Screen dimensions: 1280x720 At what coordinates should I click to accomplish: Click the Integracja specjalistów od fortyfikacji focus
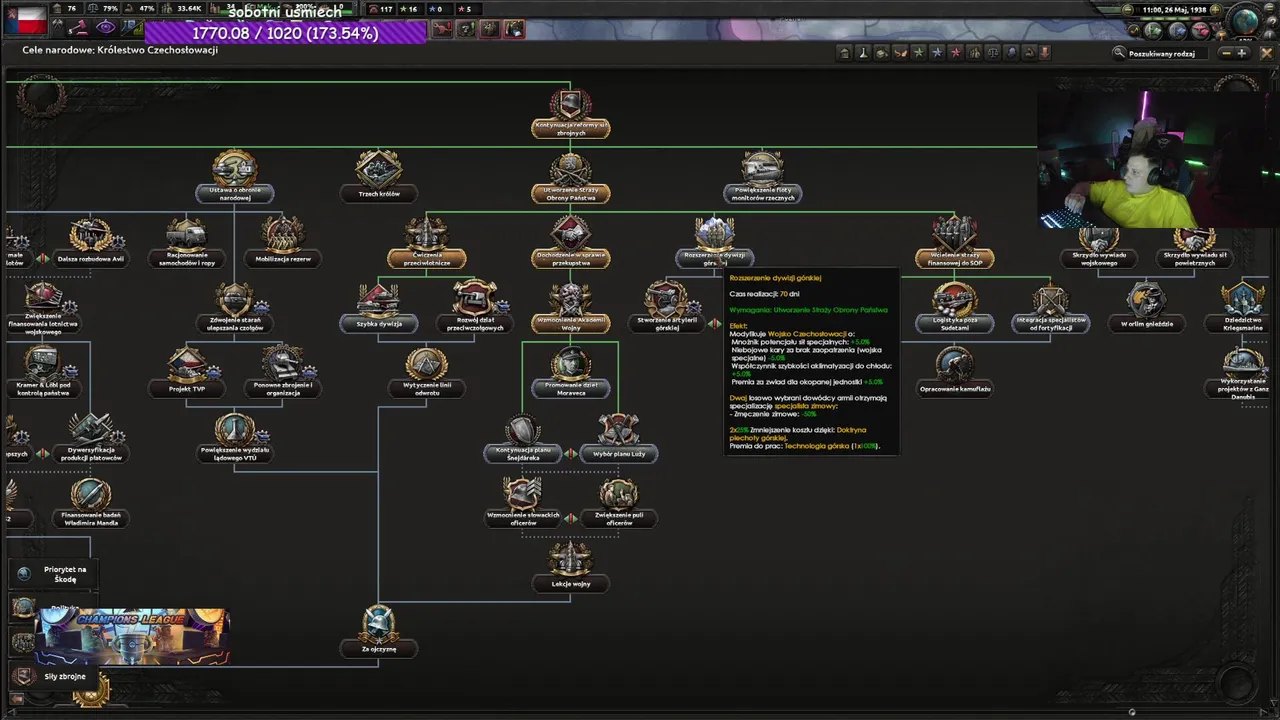pyautogui.click(x=1051, y=308)
